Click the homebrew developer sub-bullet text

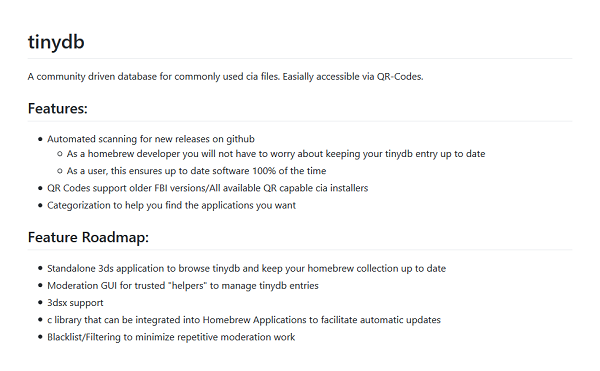[276, 154]
